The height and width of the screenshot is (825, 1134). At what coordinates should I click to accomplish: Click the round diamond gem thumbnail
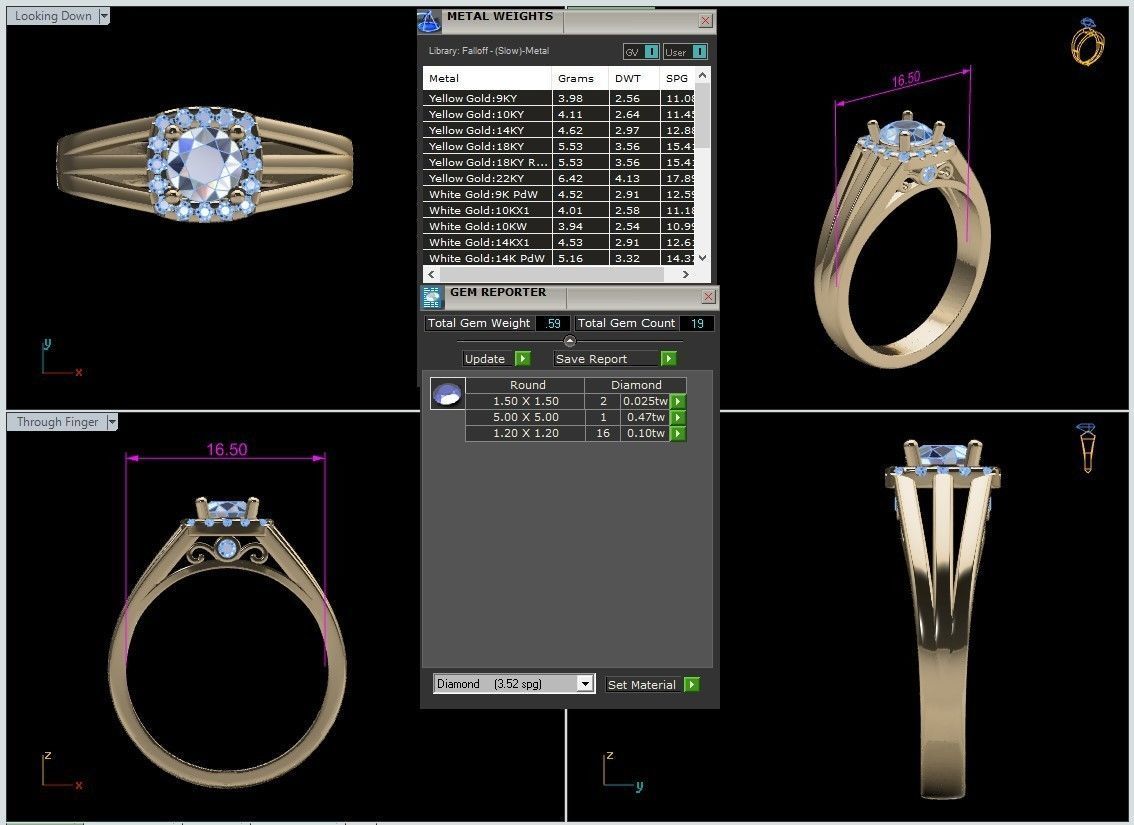(447, 394)
